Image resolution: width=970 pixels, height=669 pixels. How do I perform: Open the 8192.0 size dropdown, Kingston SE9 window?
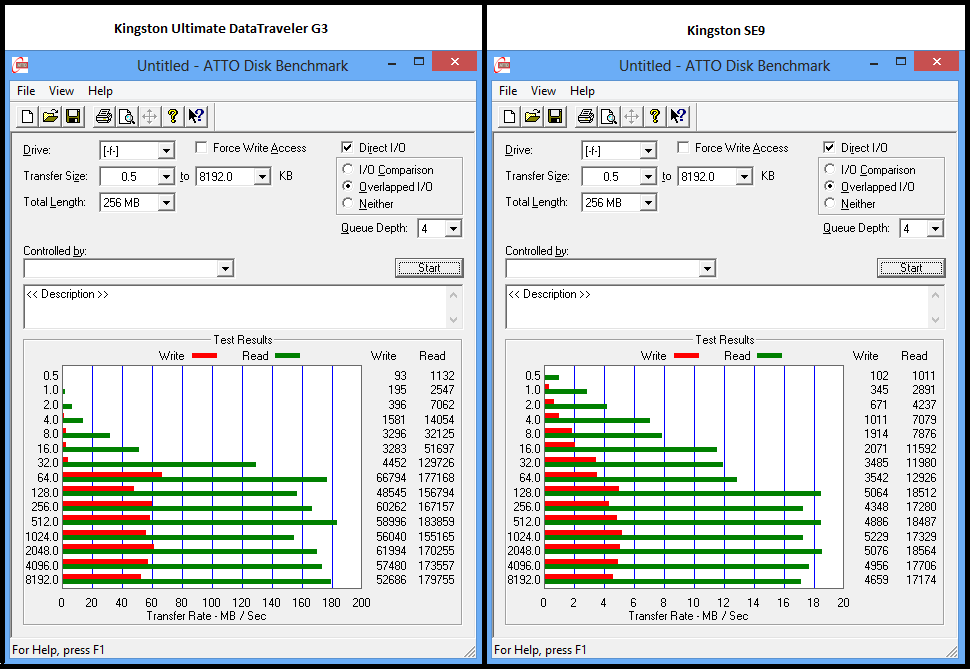tap(744, 176)
